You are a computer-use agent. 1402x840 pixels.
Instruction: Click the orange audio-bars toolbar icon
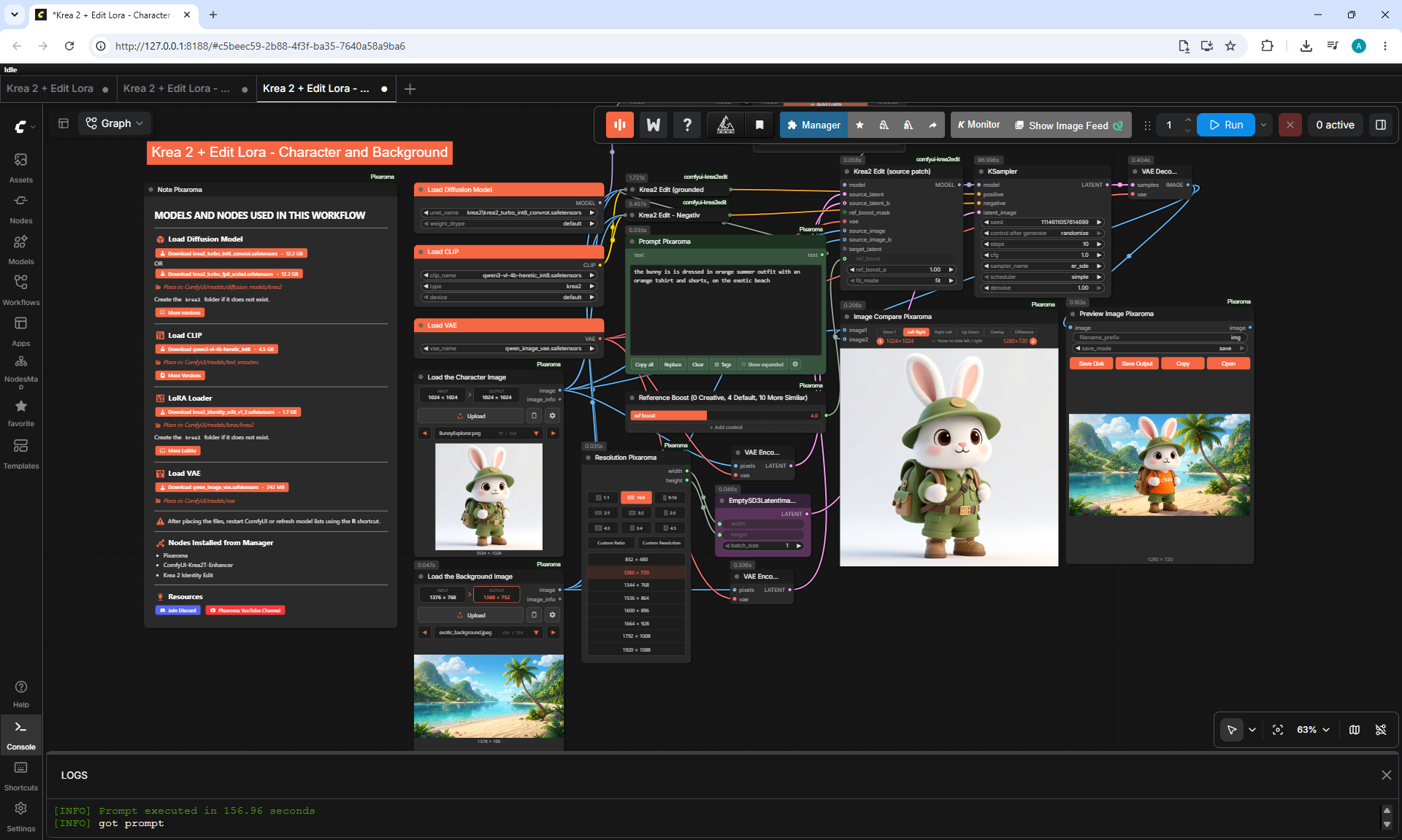(x=620, y=125)
